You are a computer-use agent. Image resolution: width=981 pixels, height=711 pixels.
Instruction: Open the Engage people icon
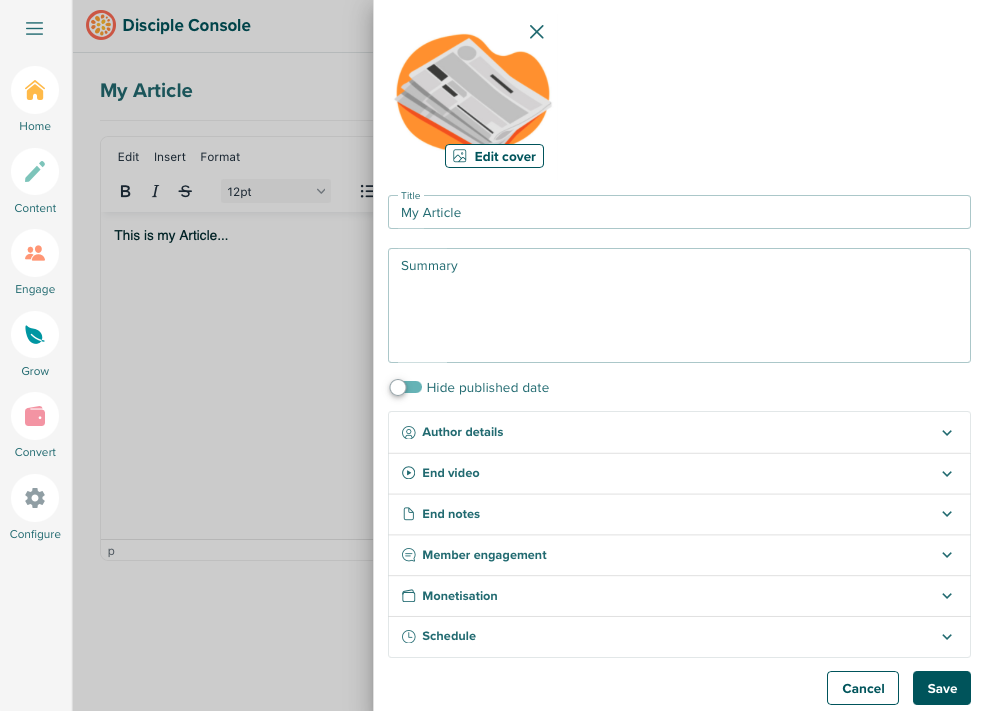(35, 254)
